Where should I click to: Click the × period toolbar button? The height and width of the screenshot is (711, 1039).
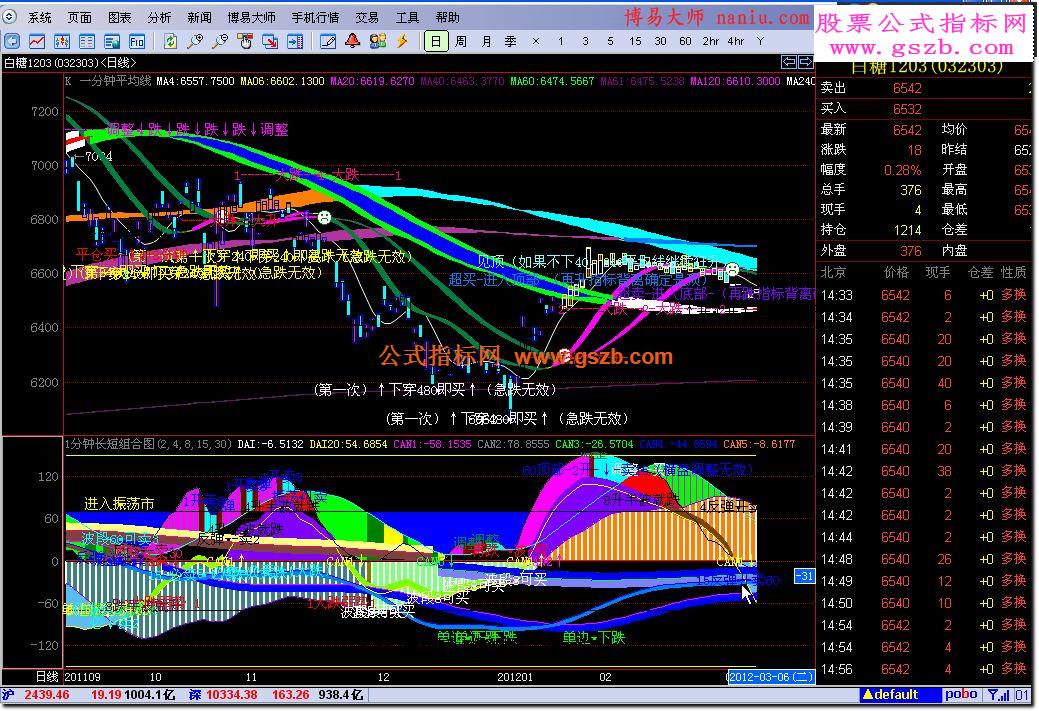[x=535, y=42]
